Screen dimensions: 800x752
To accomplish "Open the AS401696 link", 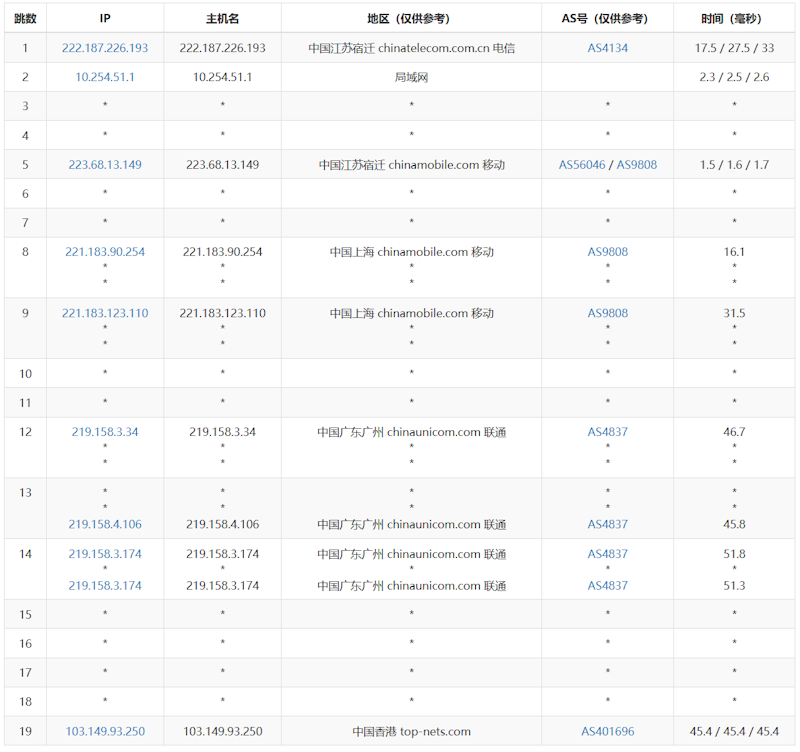I will point(607,731).
